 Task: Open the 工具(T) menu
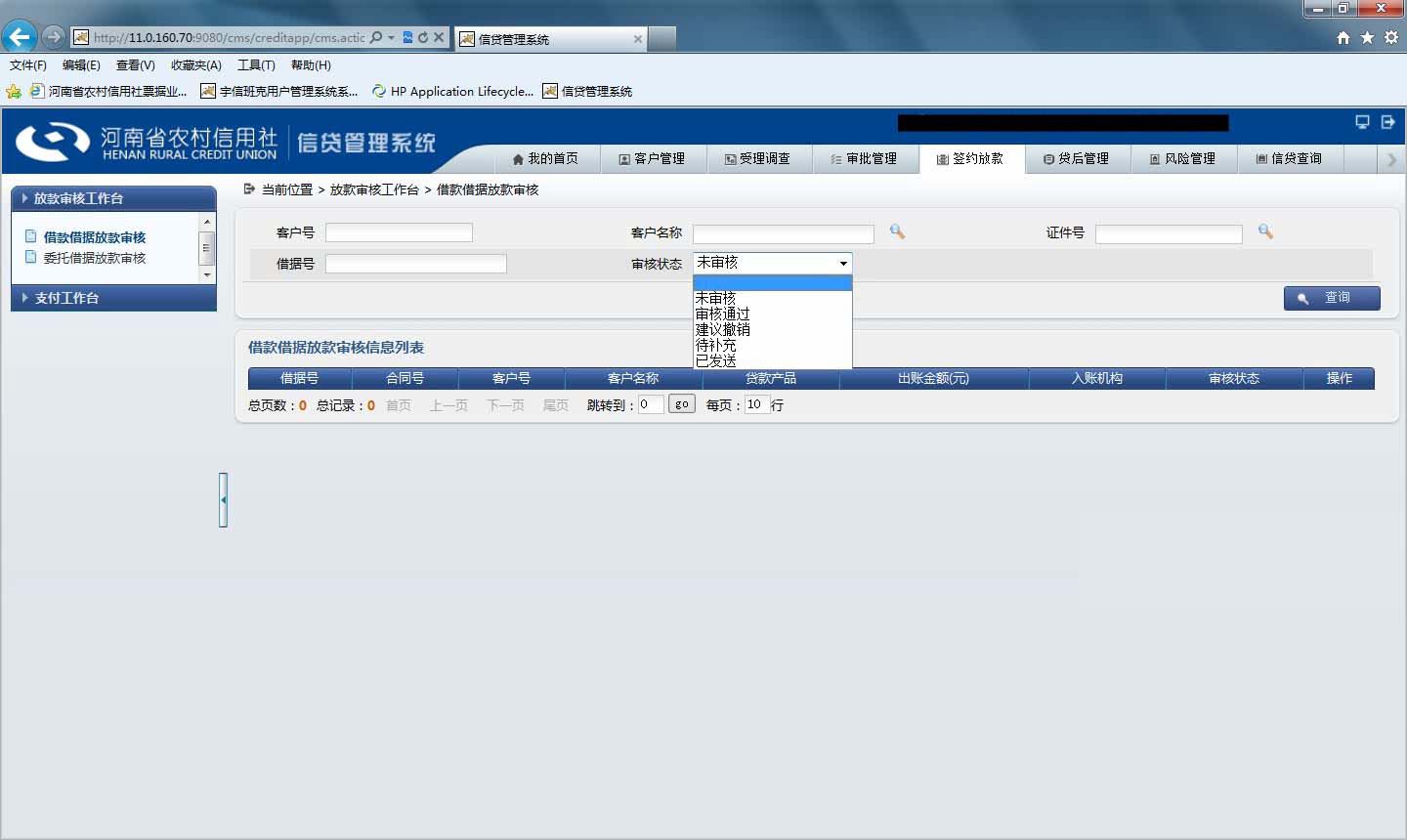tap(256, 65)
